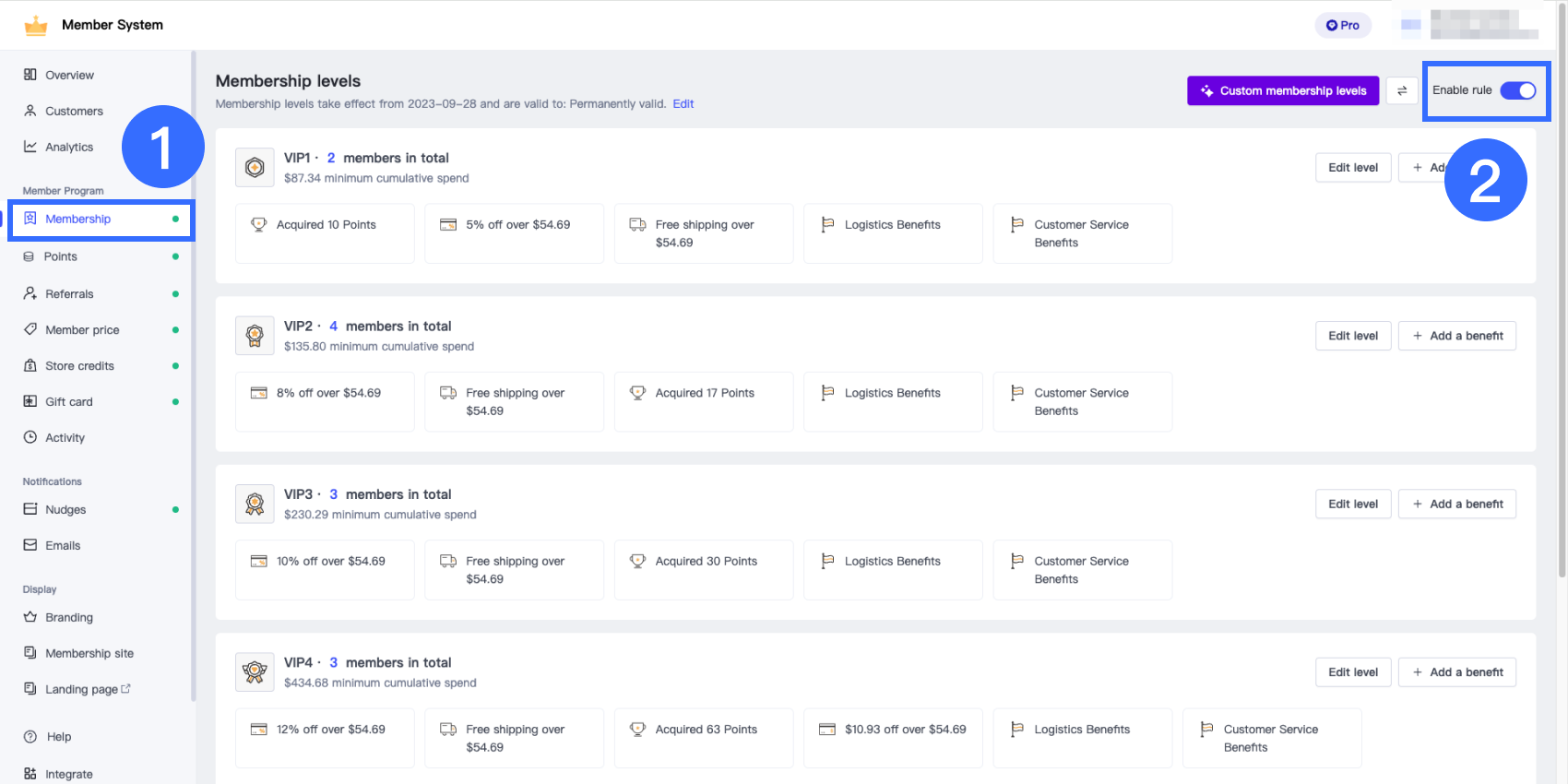Image resolution: width=1568 pixels, height=784 pixels.
Task: Open VIP2 member count link '4'
Action: pyautogui.click(x=334, y=327)
